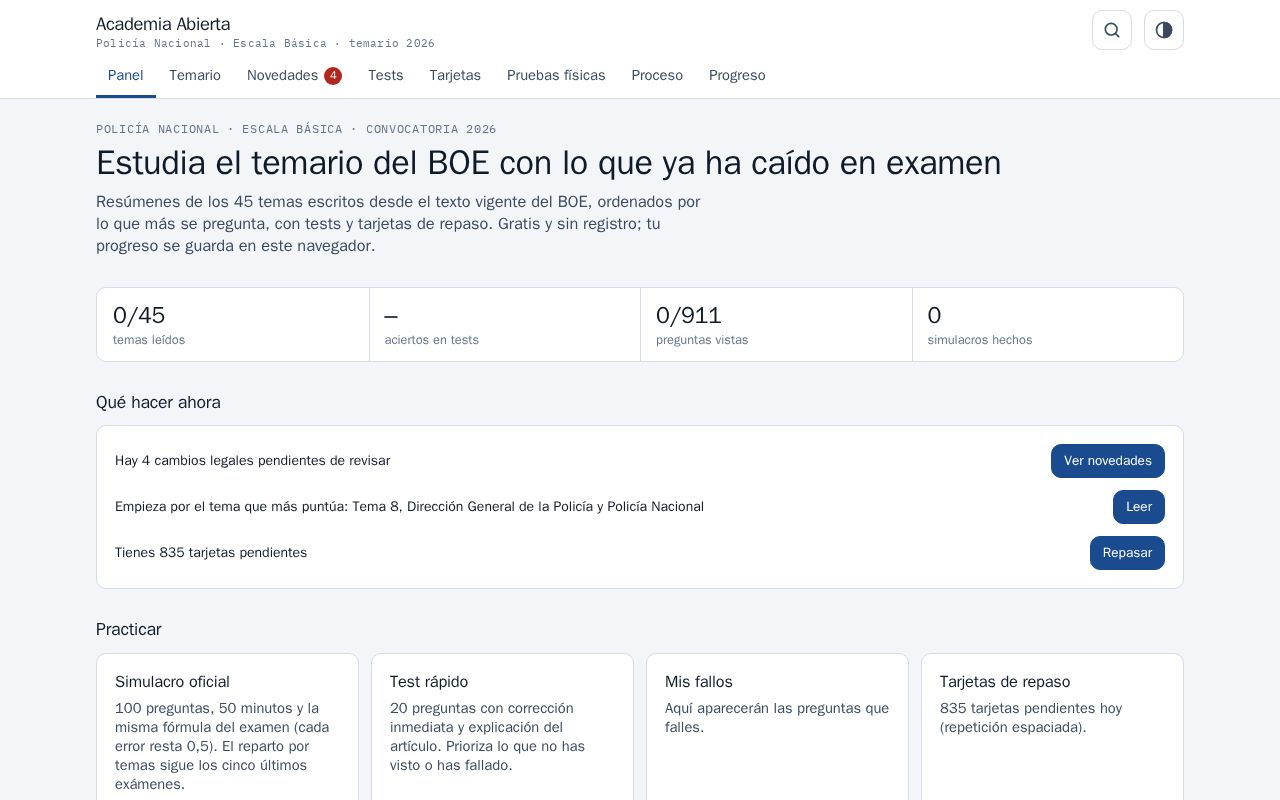Click the Ver novedades button
Screen dimensions: 1280x800
1108,461
